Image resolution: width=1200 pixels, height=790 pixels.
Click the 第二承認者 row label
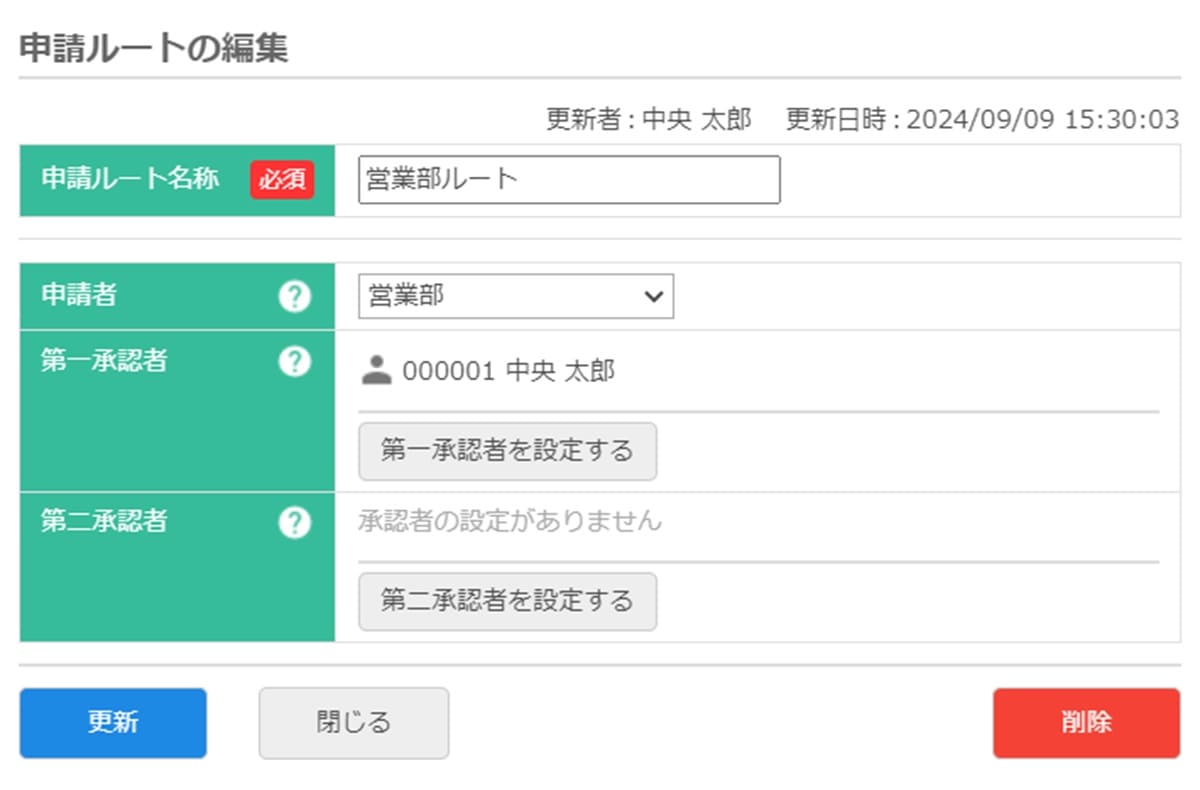pos(104,521)
